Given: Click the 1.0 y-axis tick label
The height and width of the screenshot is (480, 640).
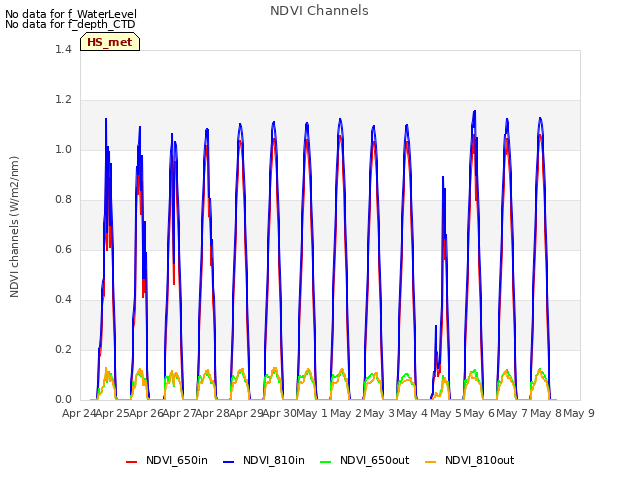Looking at the screenshot, I should click(x=63, y=149).
